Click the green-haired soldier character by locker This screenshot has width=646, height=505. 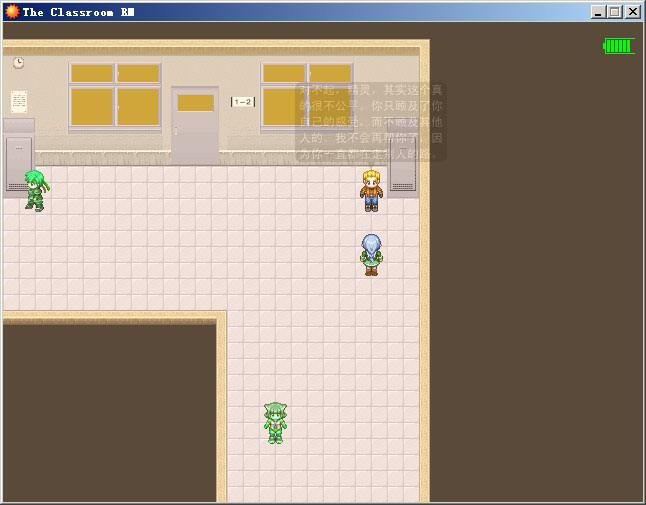tap(37, 191)
